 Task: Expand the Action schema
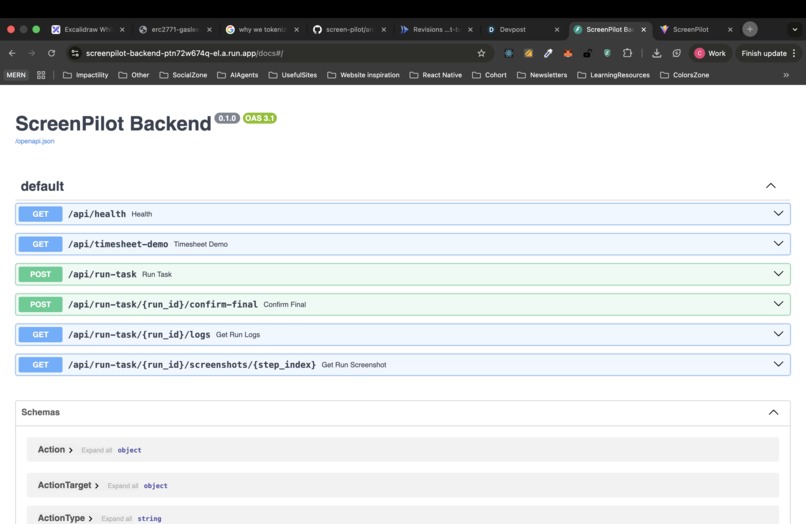(x=55, y=449)
